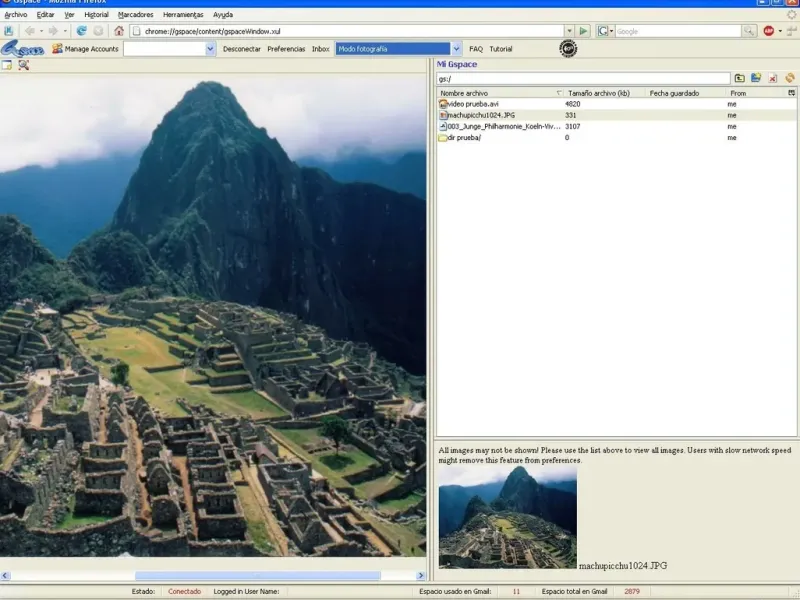Click the Adblock Plus icon in toolbar
Screen dimensions: 800x600
coord(769,31)
